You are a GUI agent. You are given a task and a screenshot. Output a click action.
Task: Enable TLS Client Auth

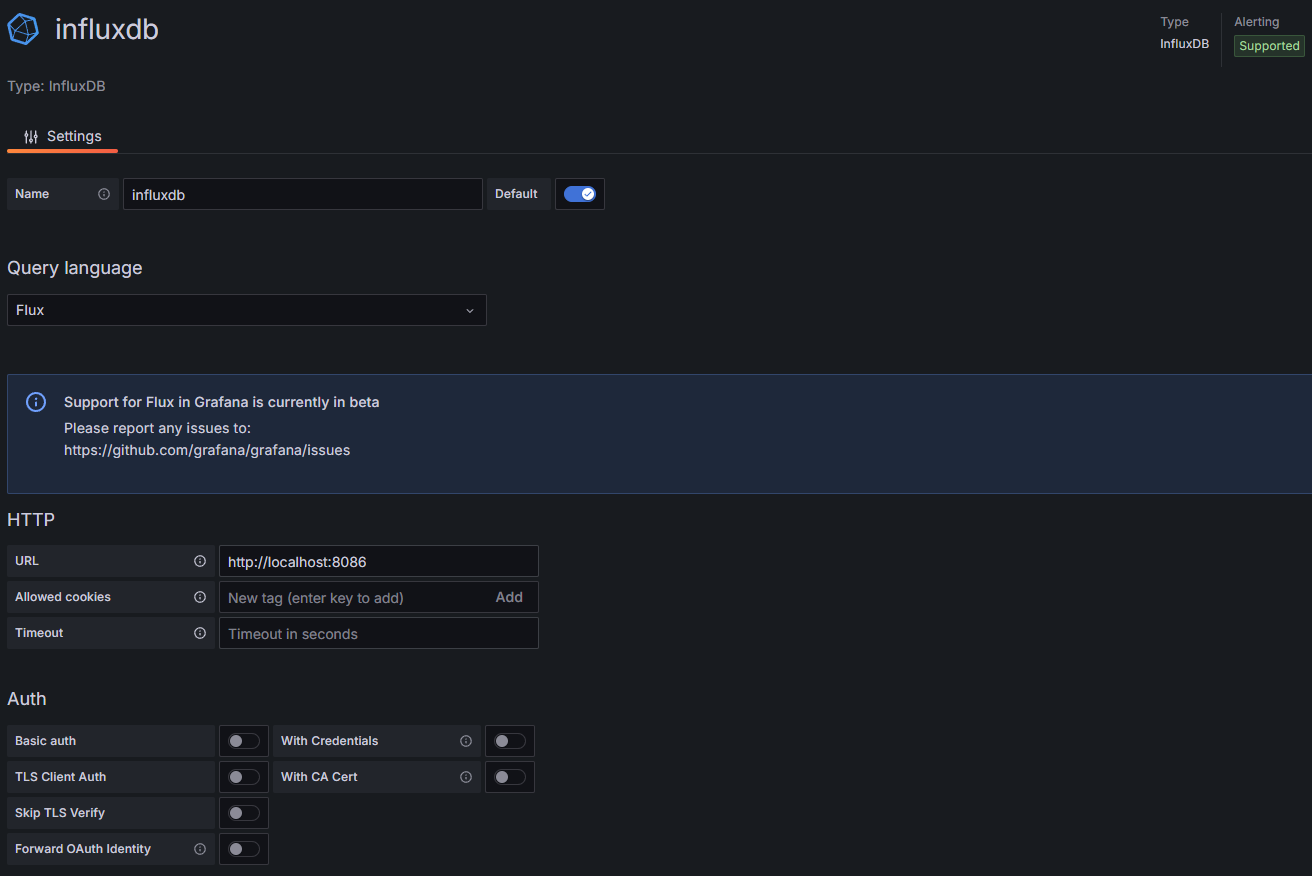[x=243, y=777]
